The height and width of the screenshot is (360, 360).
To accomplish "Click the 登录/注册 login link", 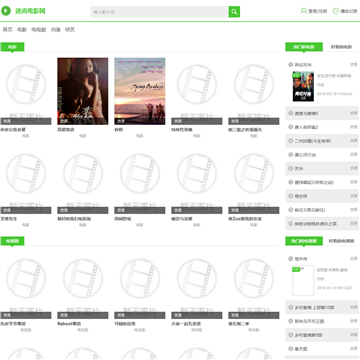I will 318,11.
